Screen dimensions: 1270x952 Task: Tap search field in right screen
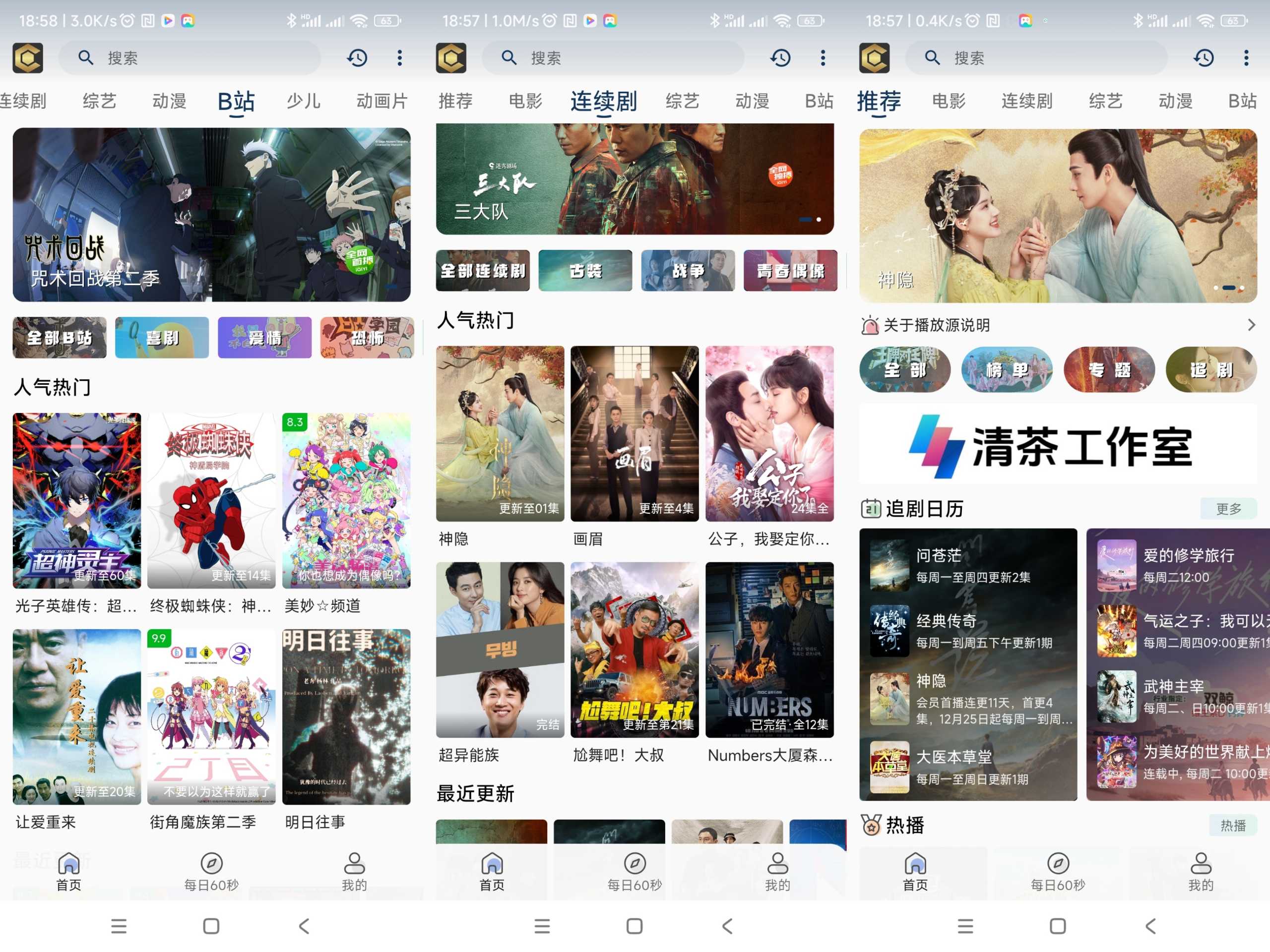coord(1036,58)
